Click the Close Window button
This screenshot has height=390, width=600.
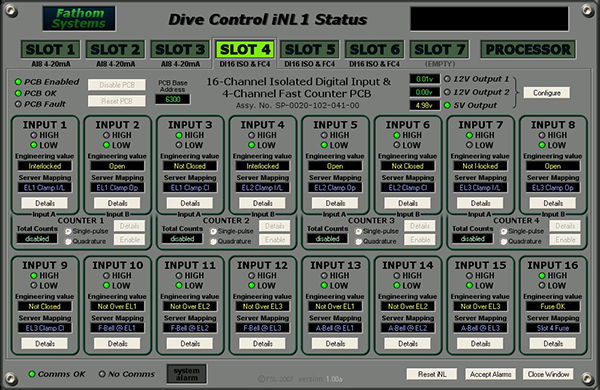click(548, 374)
